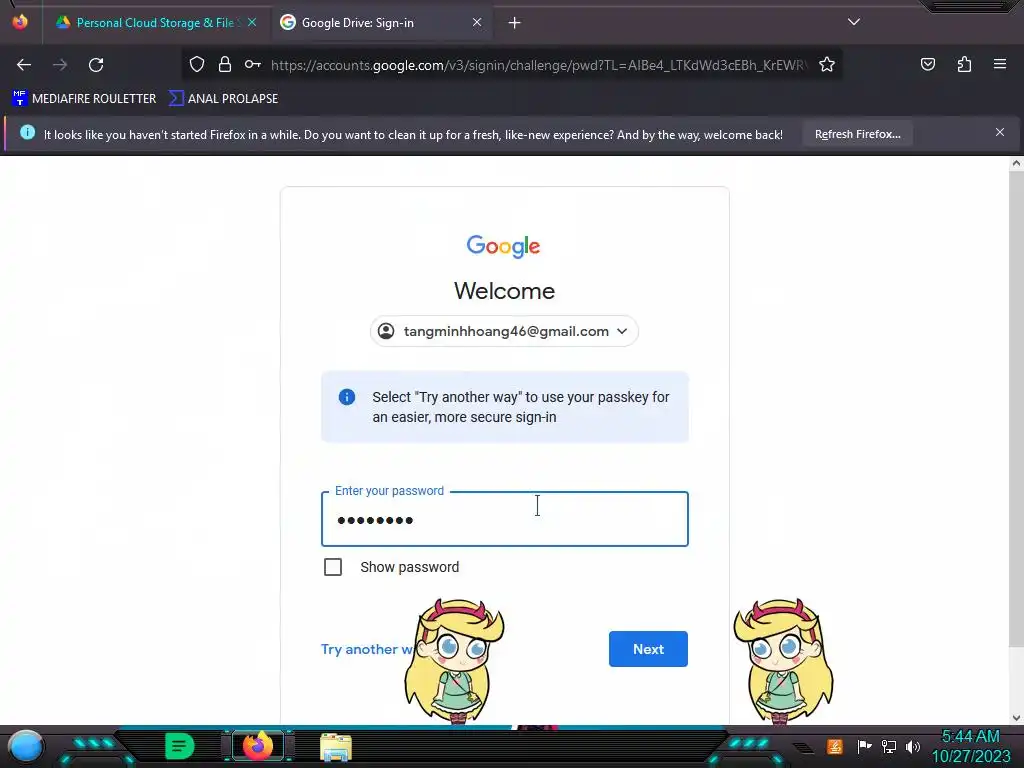Open the Action Center flag tray icon
Screen dimensions: 1024x768
(864, 746)
